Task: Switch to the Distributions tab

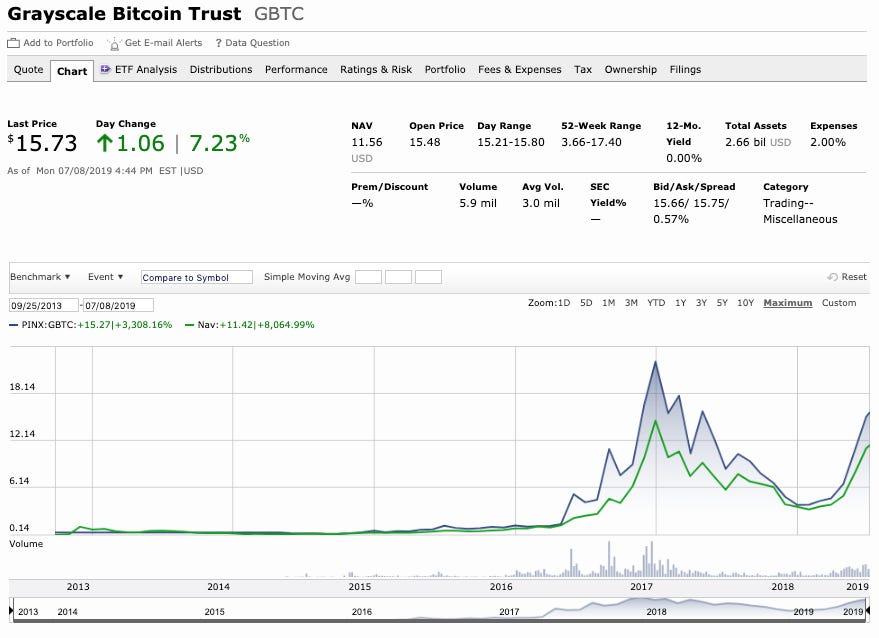Action: pyautogui.click(x=221, y=70)
